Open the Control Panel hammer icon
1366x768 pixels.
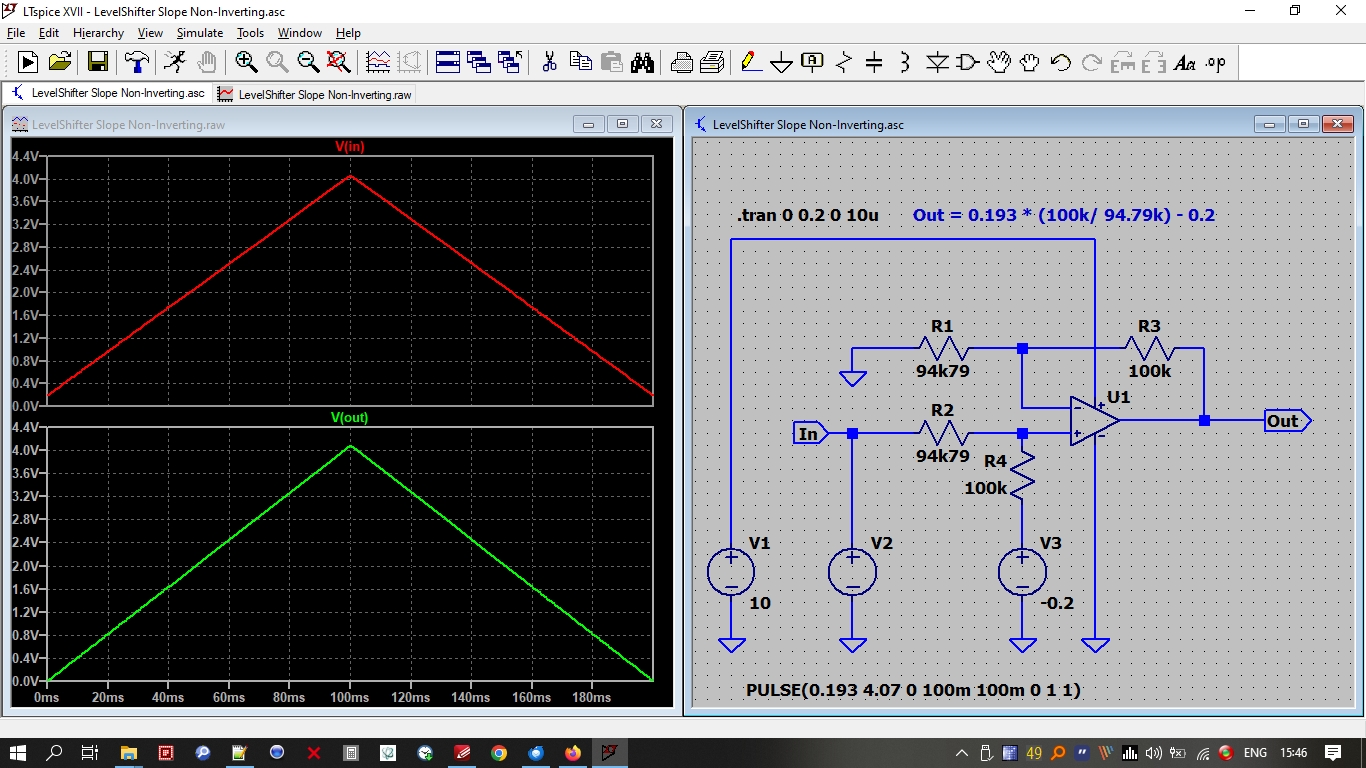coord(136,63)
